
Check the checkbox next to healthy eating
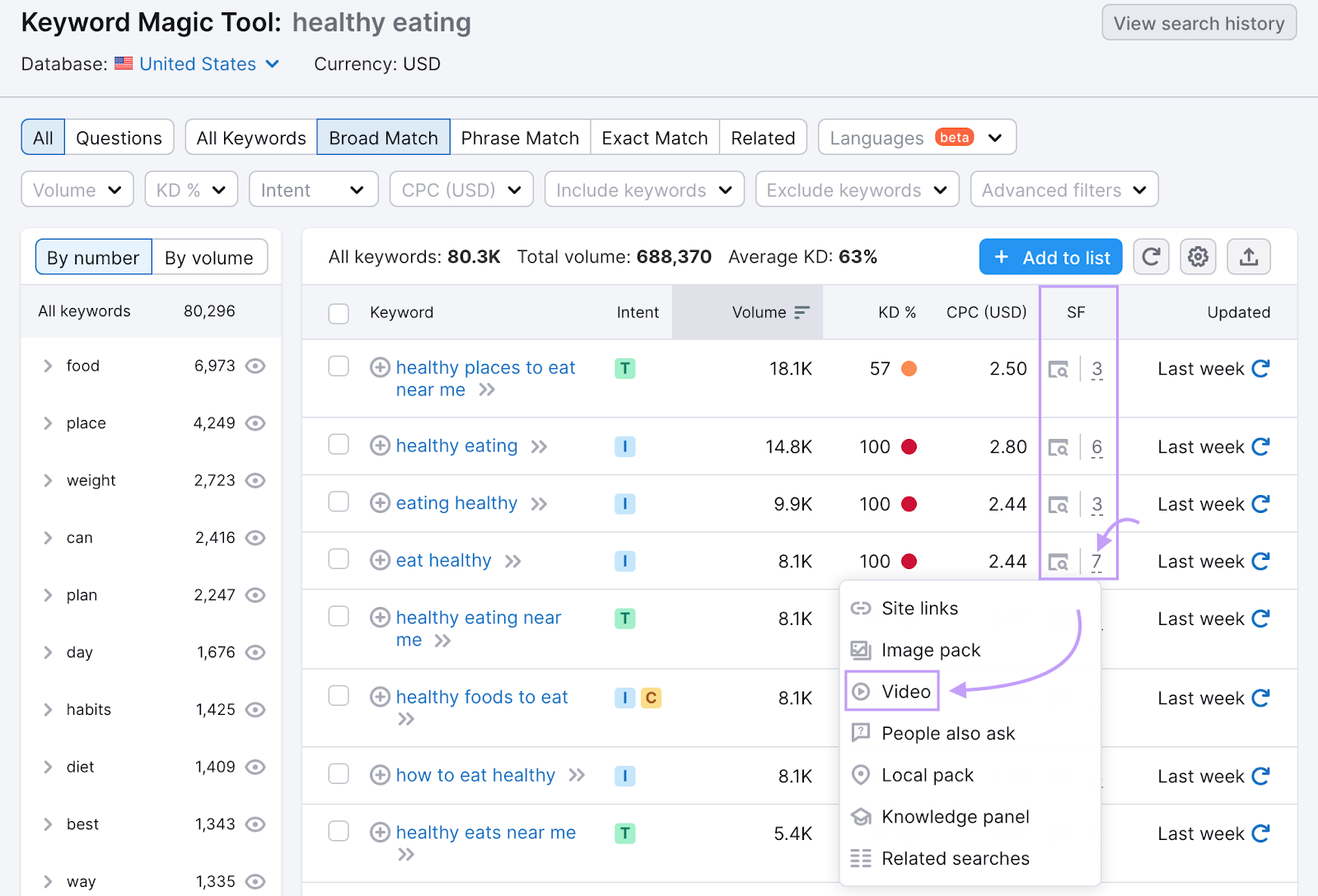click(x=339, y=445)
